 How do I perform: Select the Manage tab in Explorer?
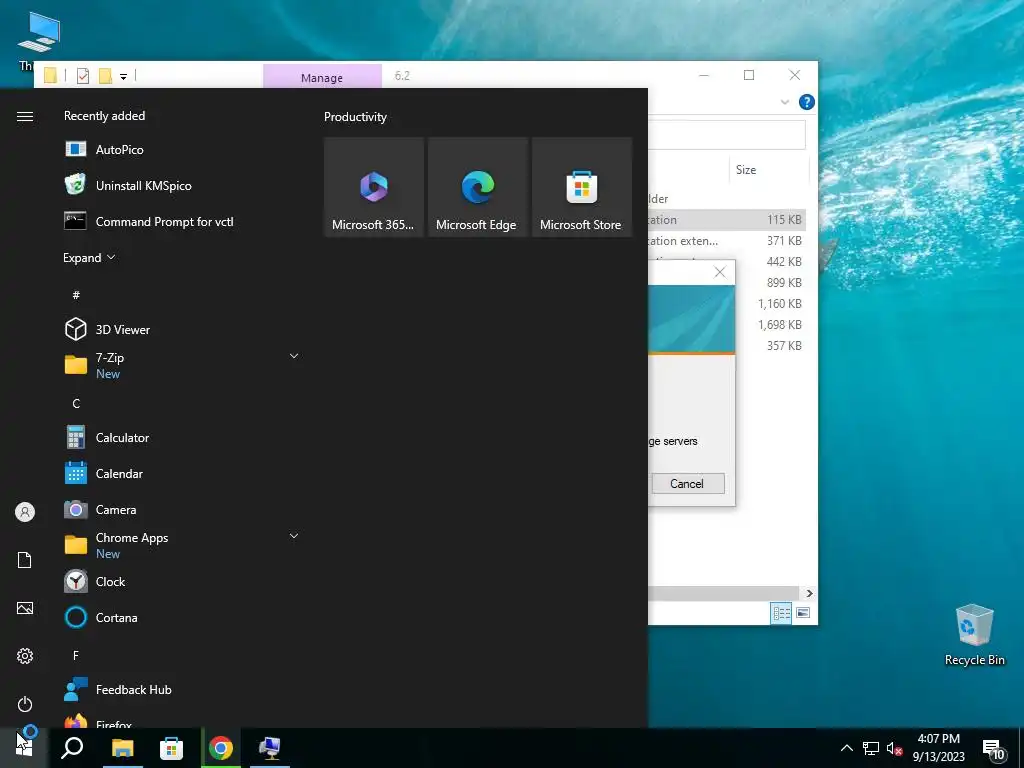(322, 77)
